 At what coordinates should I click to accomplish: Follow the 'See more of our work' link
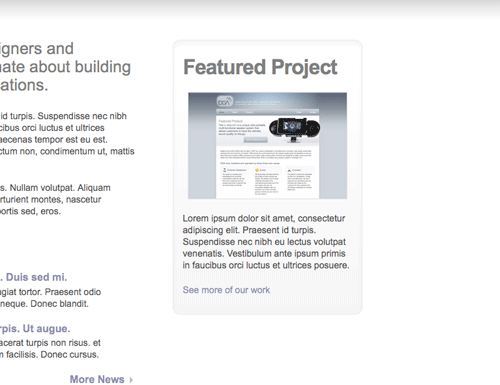tap(226, 290)
